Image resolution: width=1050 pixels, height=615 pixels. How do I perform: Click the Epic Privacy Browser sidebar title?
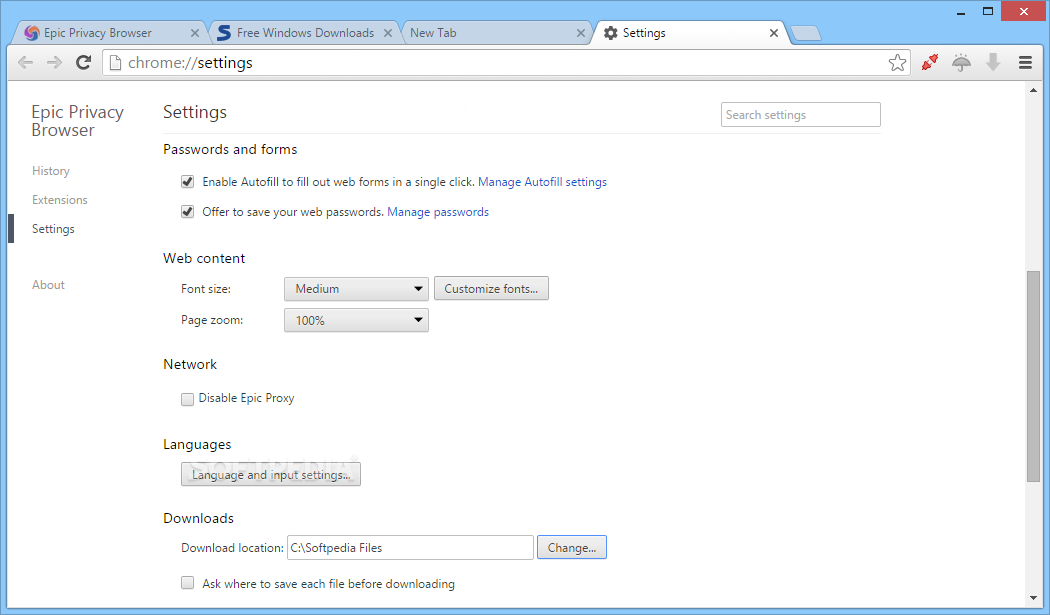tap(78, 121)
